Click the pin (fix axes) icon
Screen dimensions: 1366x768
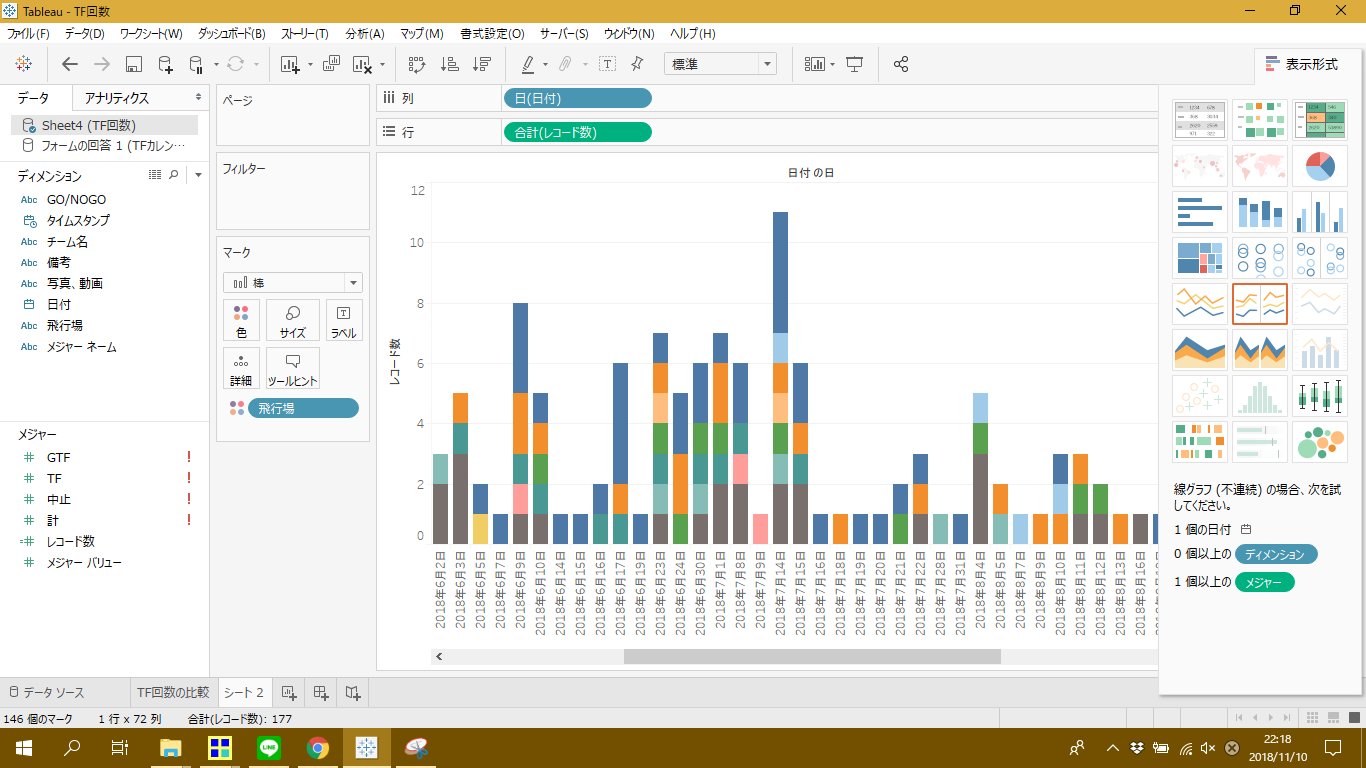click(x=637, y=64)
